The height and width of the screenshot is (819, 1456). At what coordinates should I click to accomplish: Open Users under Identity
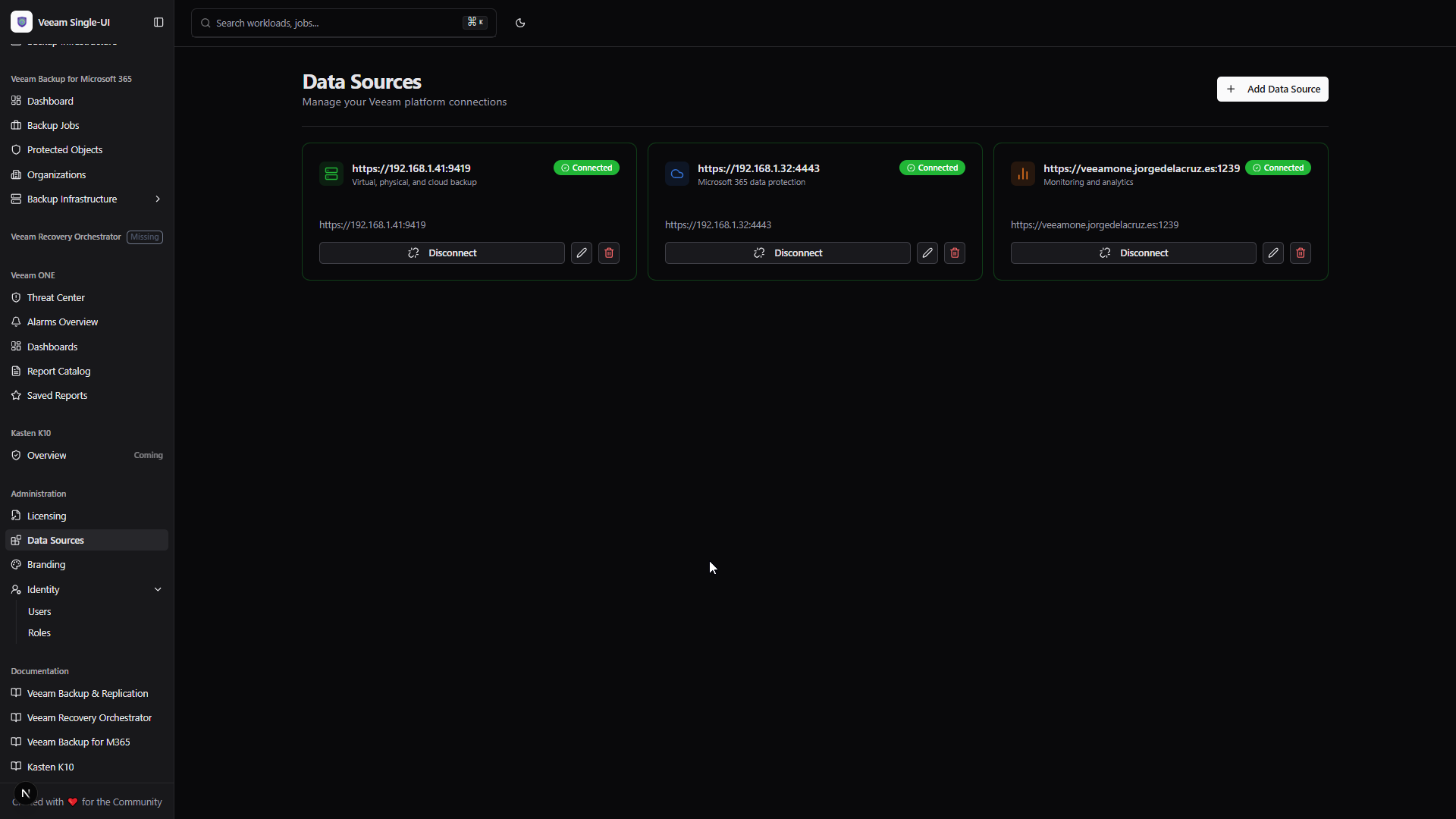pyautogui.click(x=39, y=612)
